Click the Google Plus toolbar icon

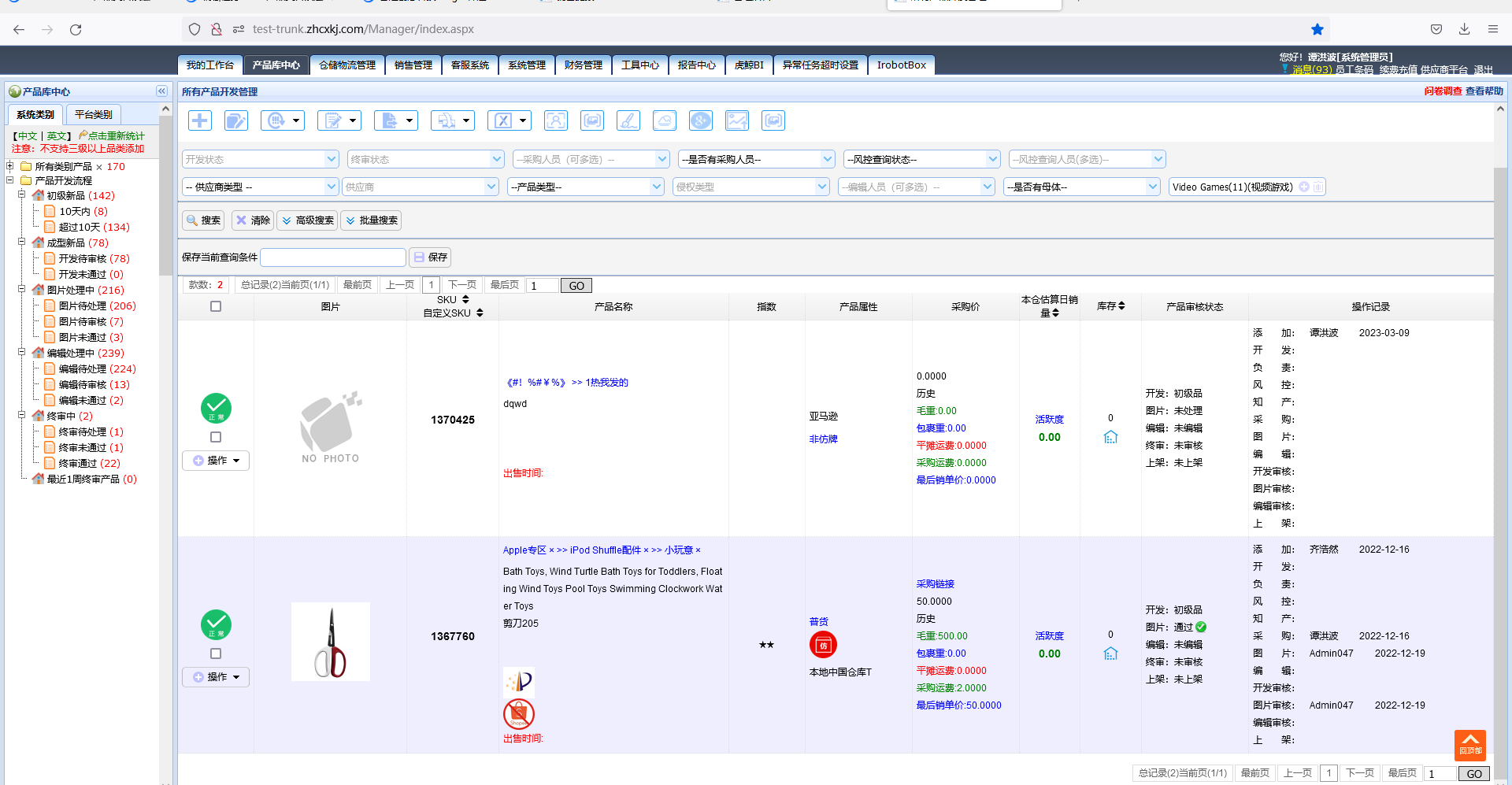(701, 120)
